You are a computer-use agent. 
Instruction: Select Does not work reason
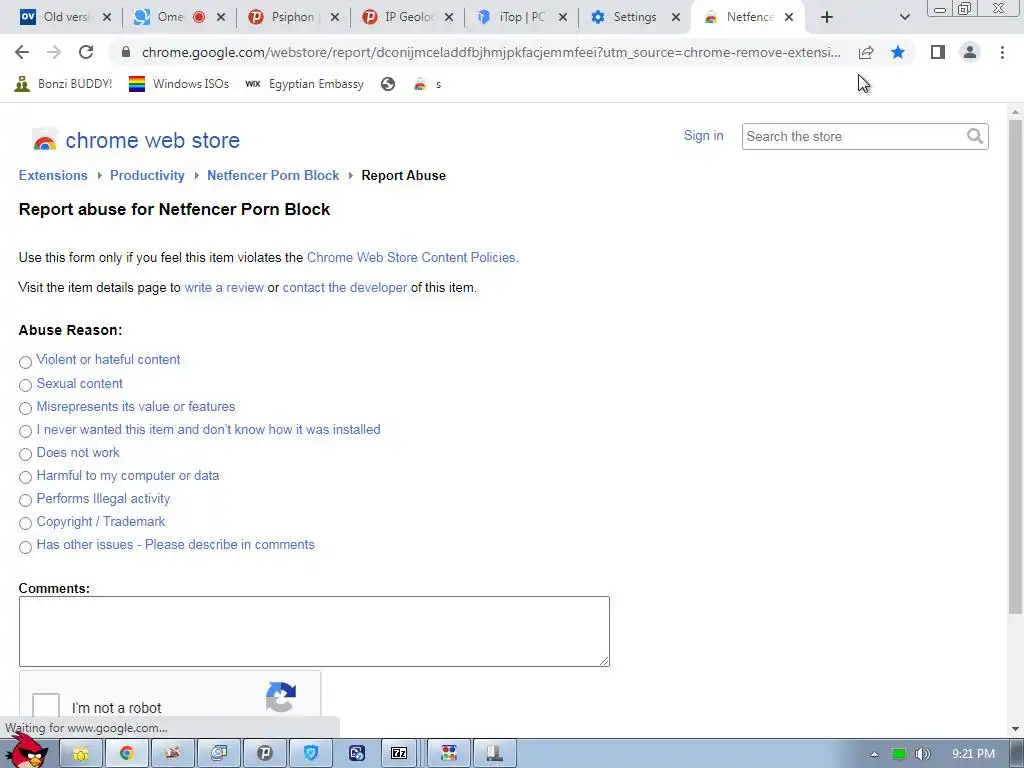click(25, 454)
